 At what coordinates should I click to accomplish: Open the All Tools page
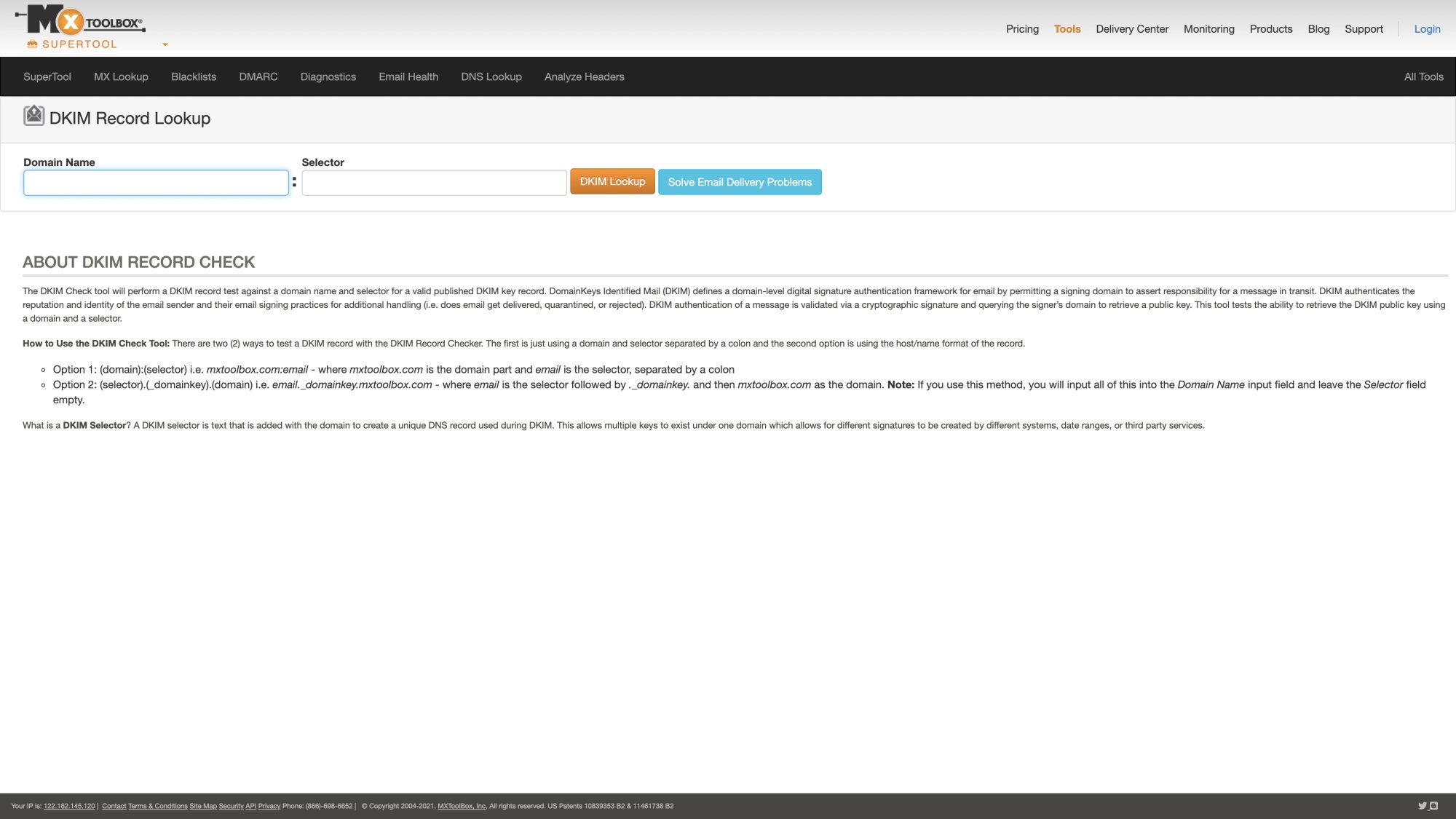point(1423,76)
